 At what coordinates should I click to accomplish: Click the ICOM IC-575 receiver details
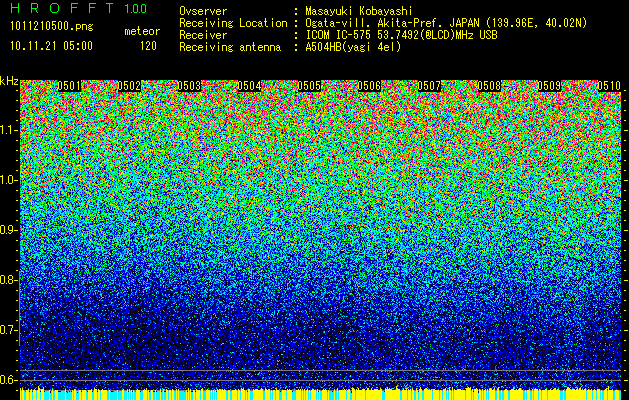pyautogui.click(x=401, y=35)
